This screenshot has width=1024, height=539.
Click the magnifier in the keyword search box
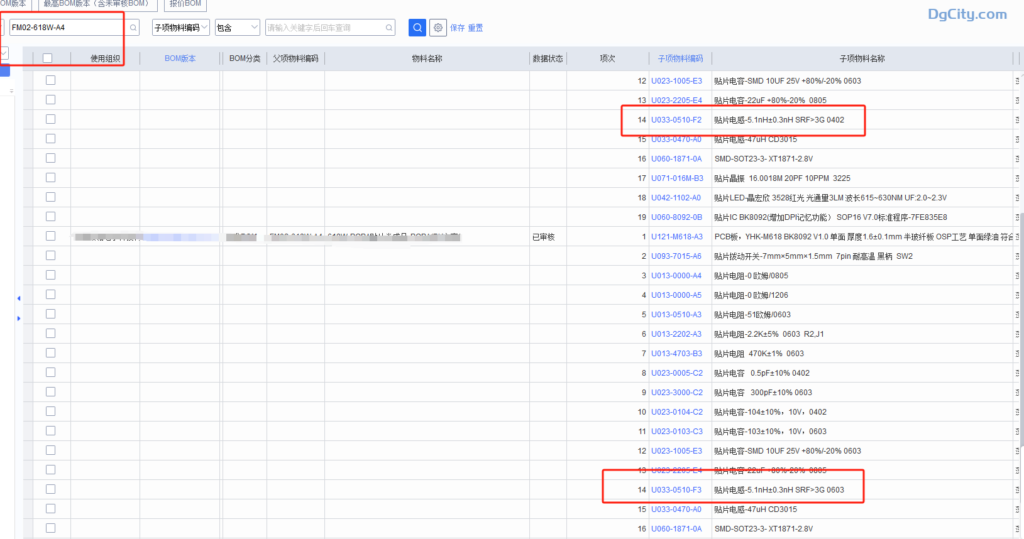point(388,28)
